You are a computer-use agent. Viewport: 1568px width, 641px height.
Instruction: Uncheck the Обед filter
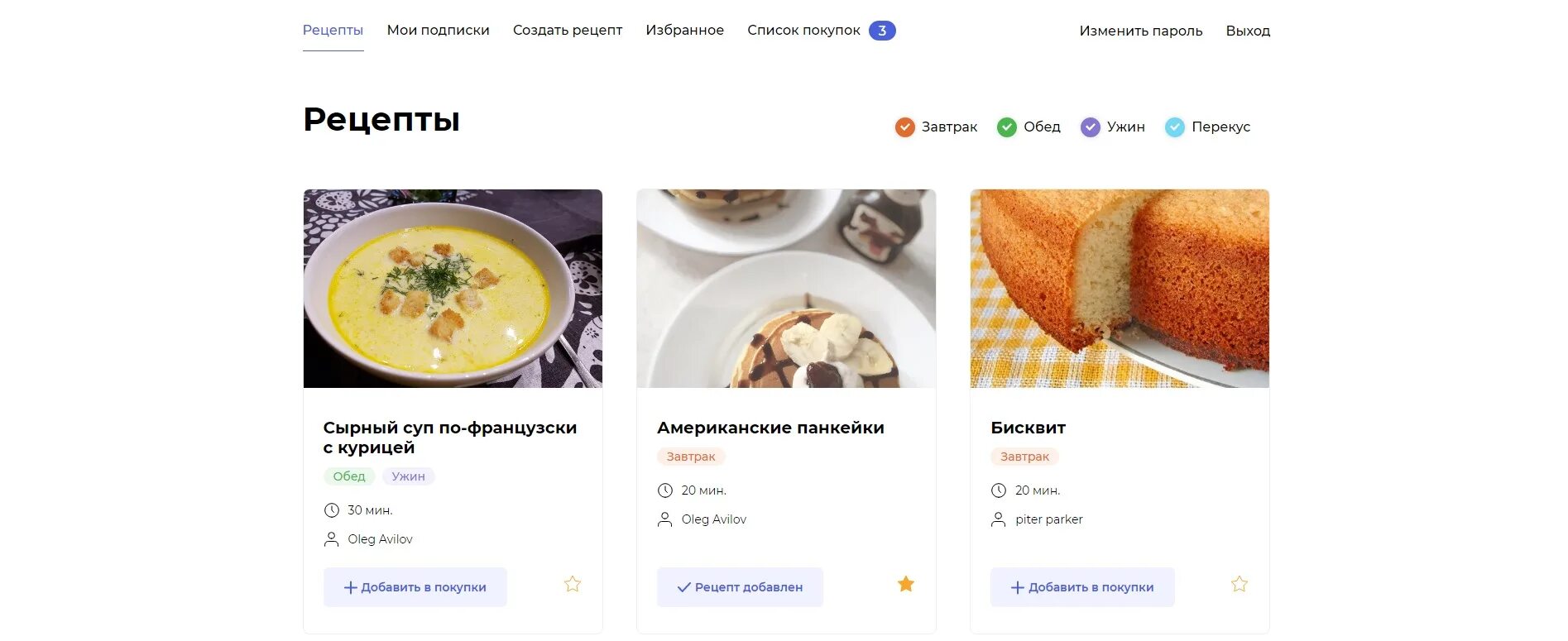click(x=1007, y=127)
